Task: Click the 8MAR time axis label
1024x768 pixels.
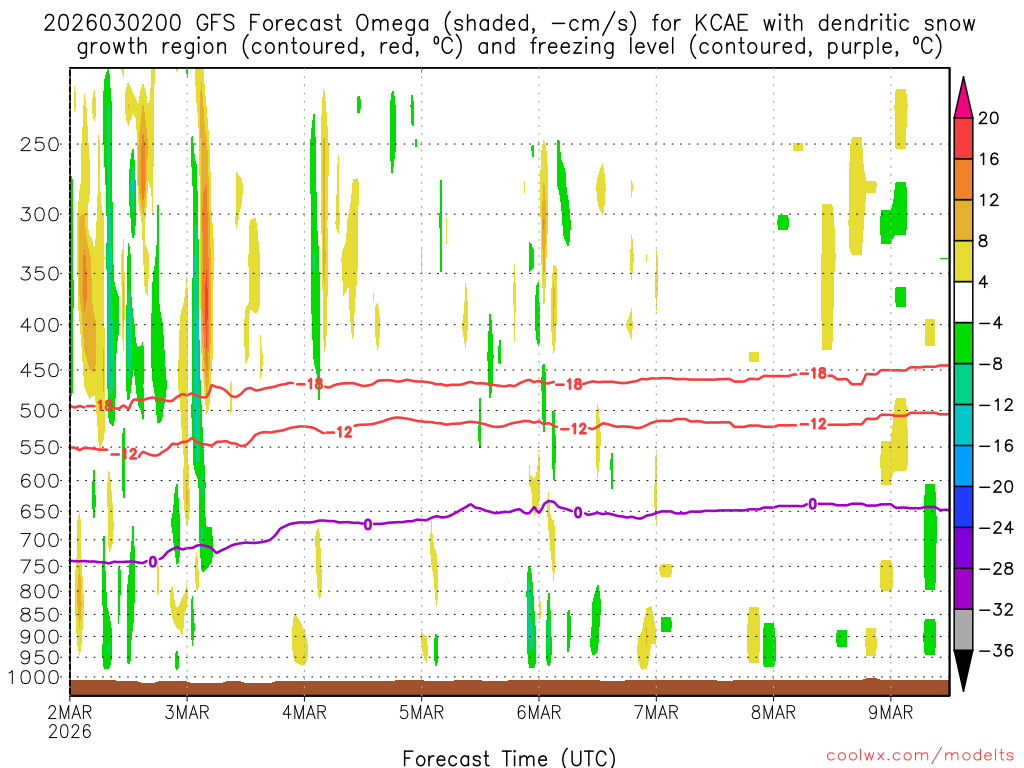Action: 773,712
